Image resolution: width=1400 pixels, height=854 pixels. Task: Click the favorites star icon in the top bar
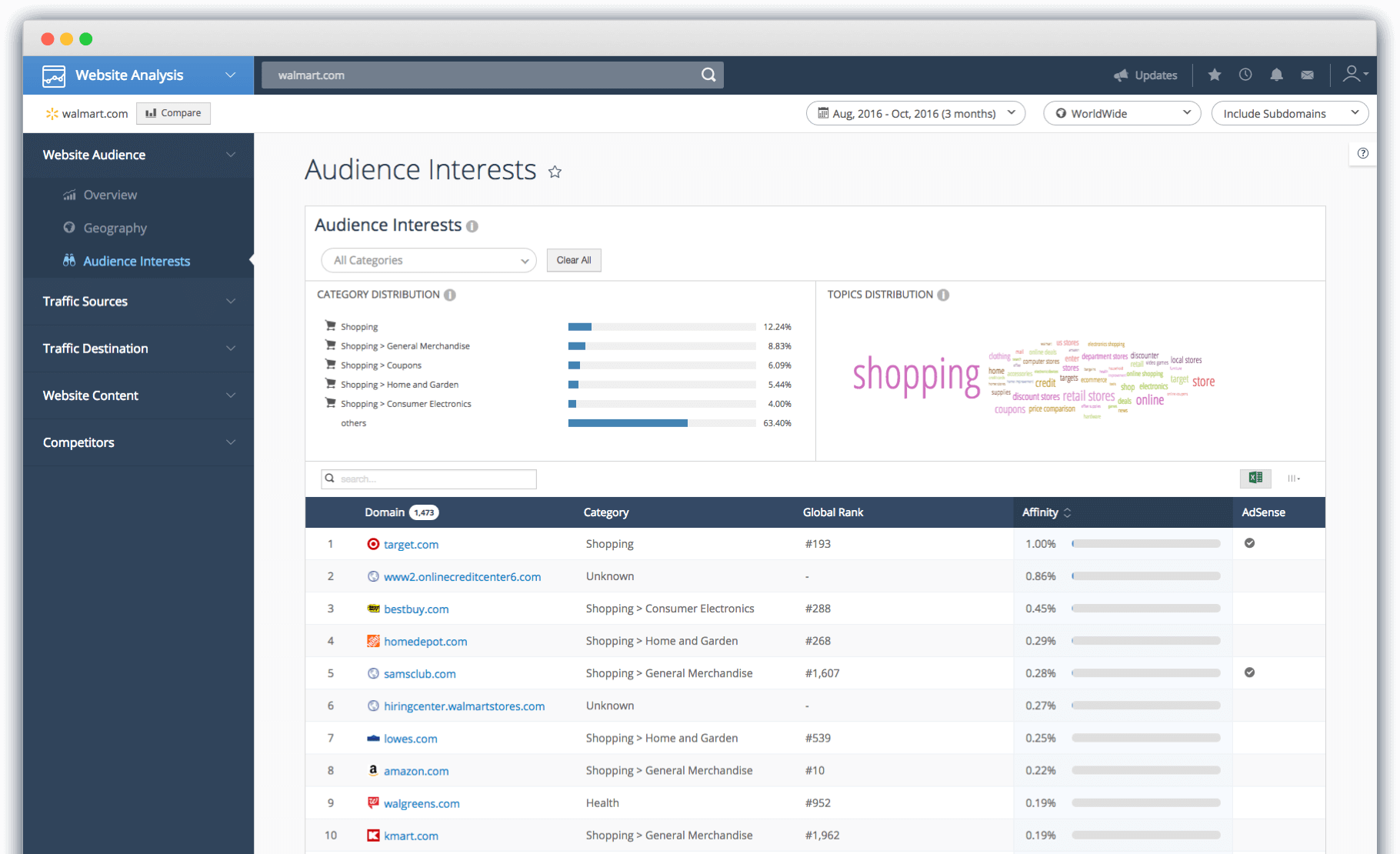coord(1214,75)
